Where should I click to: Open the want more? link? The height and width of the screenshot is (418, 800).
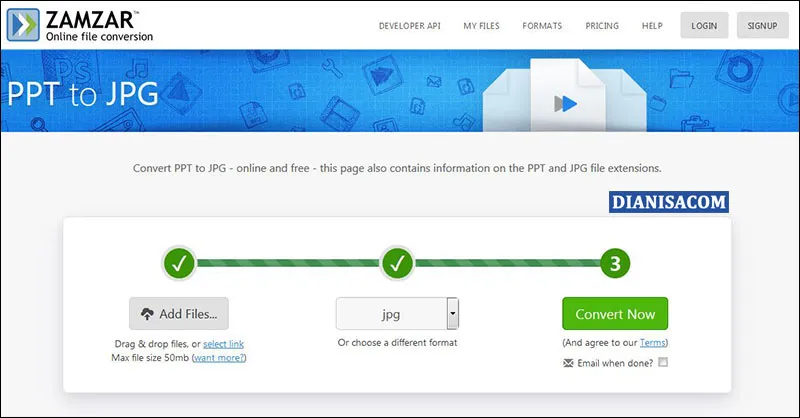point(219,357)
